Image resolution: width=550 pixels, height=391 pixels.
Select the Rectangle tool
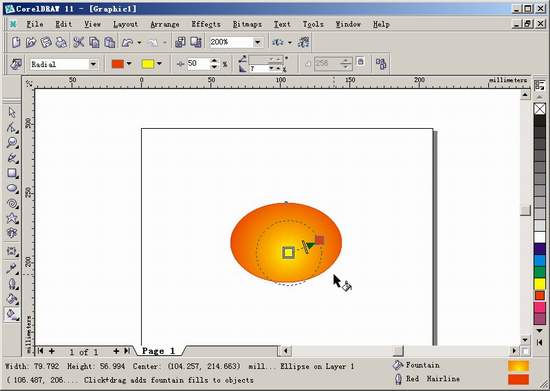coord(12,173)
